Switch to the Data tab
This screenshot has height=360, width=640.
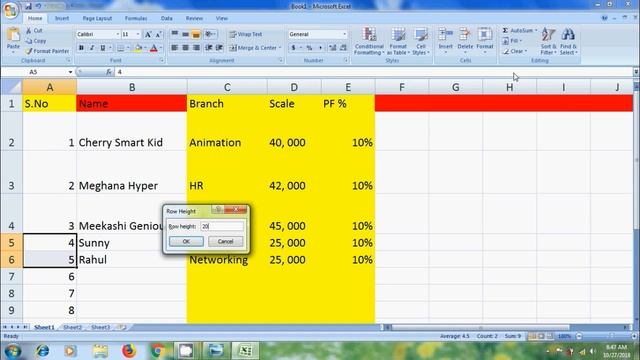pos(167,18)
